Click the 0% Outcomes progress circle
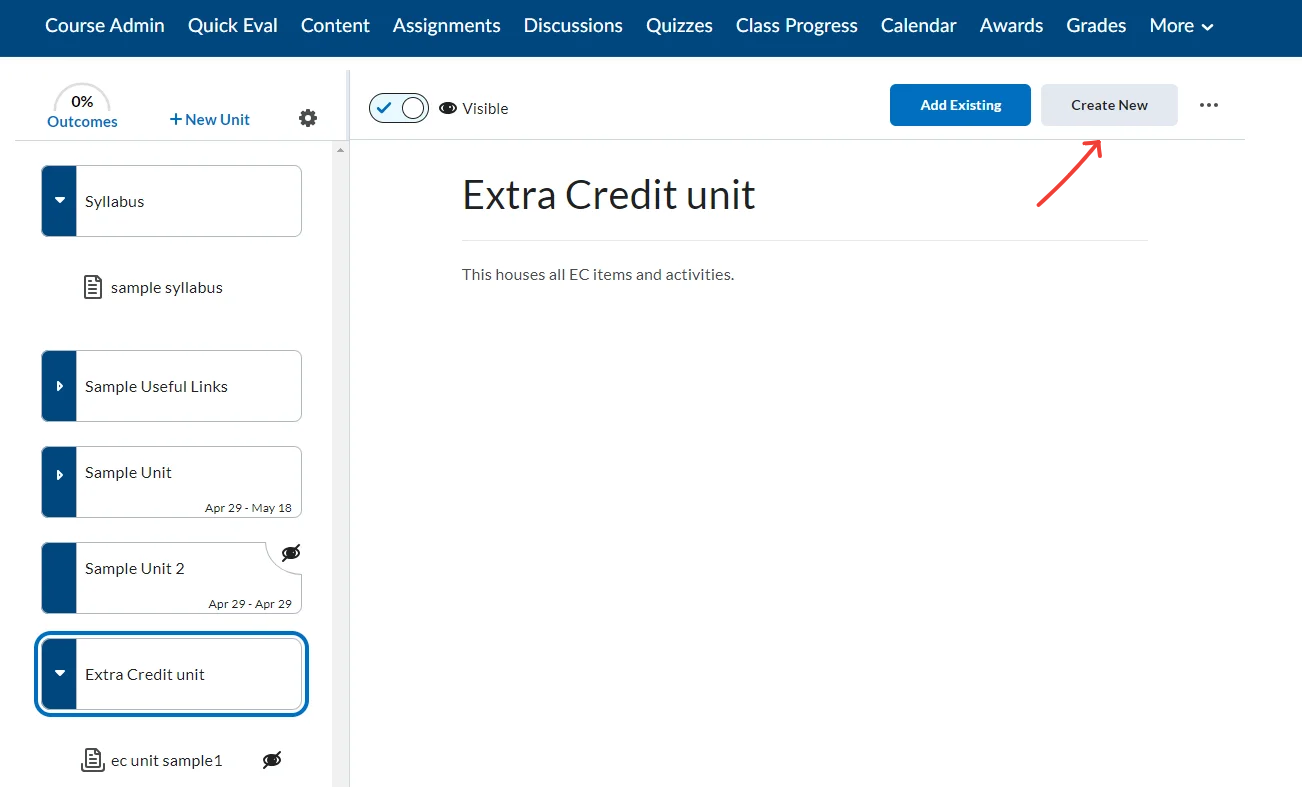1302x787 pixels. click(x=82, y=107)
